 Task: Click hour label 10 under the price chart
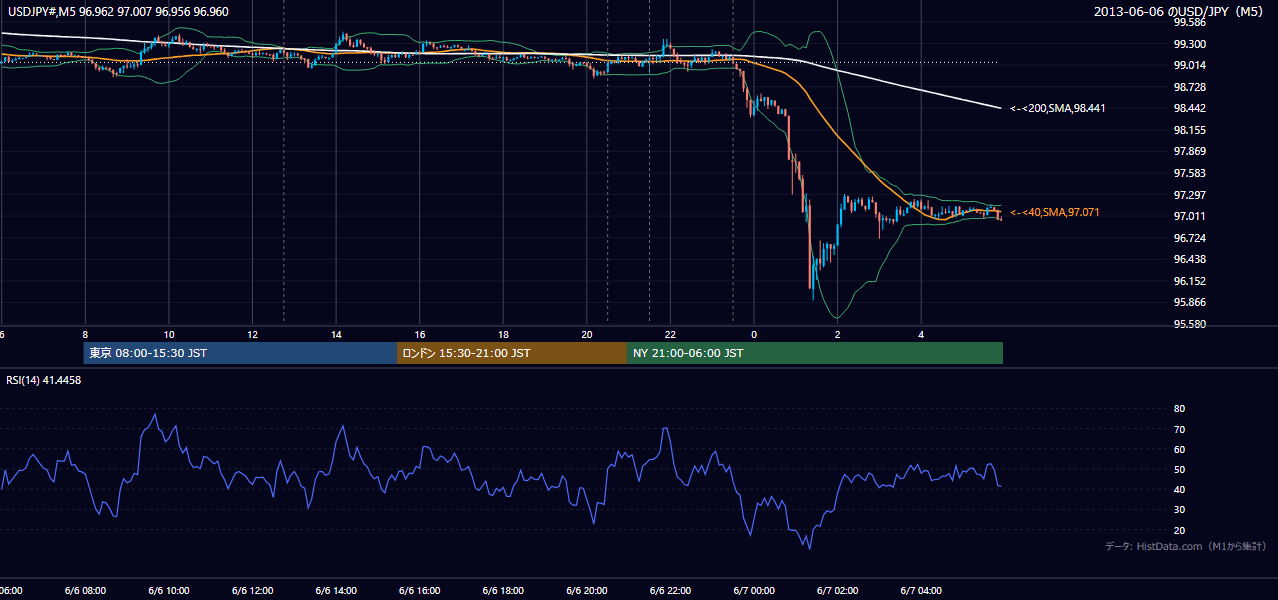[169, 334]
